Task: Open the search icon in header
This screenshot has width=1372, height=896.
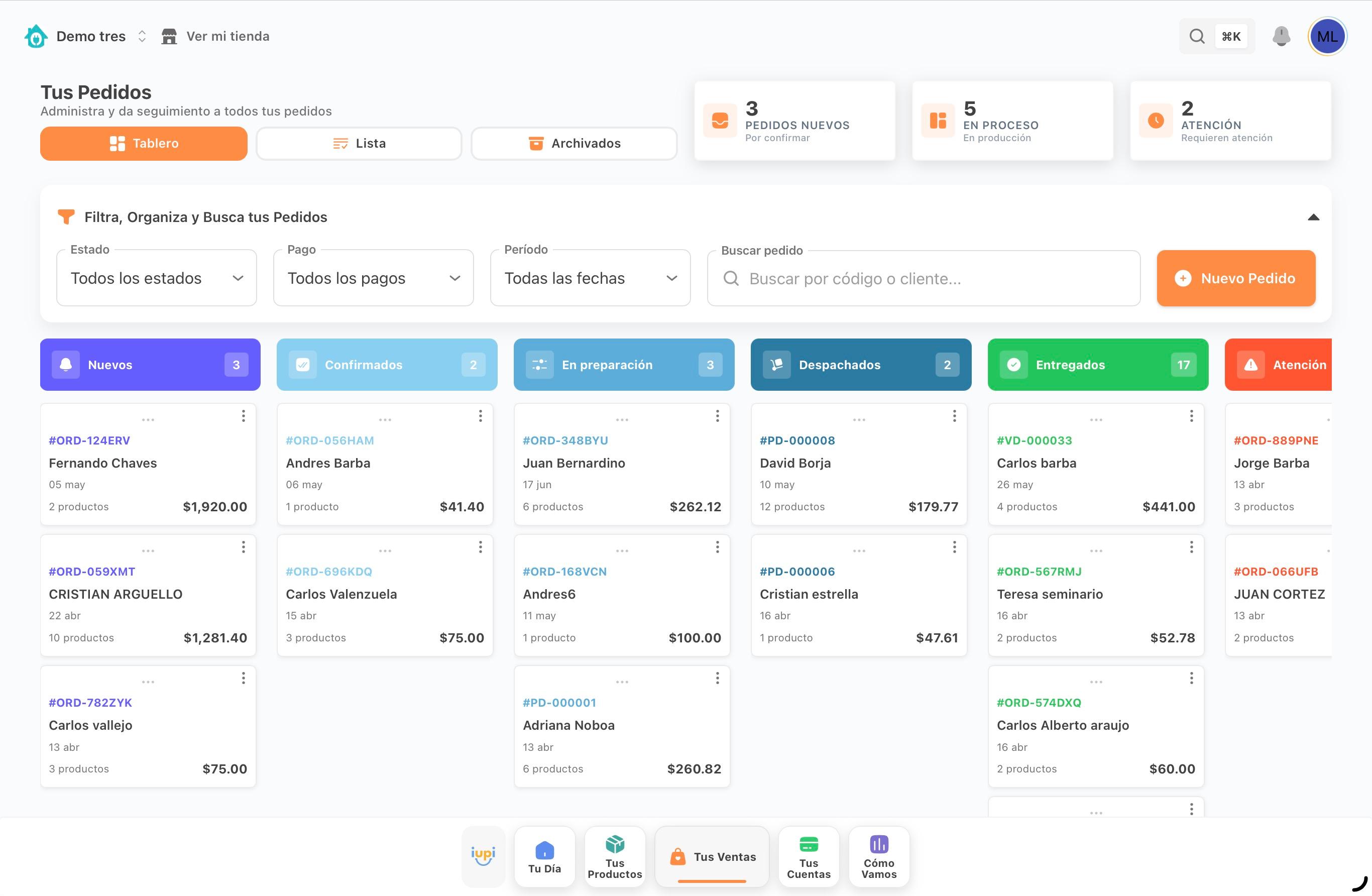Action: (x=1197, y=36)
